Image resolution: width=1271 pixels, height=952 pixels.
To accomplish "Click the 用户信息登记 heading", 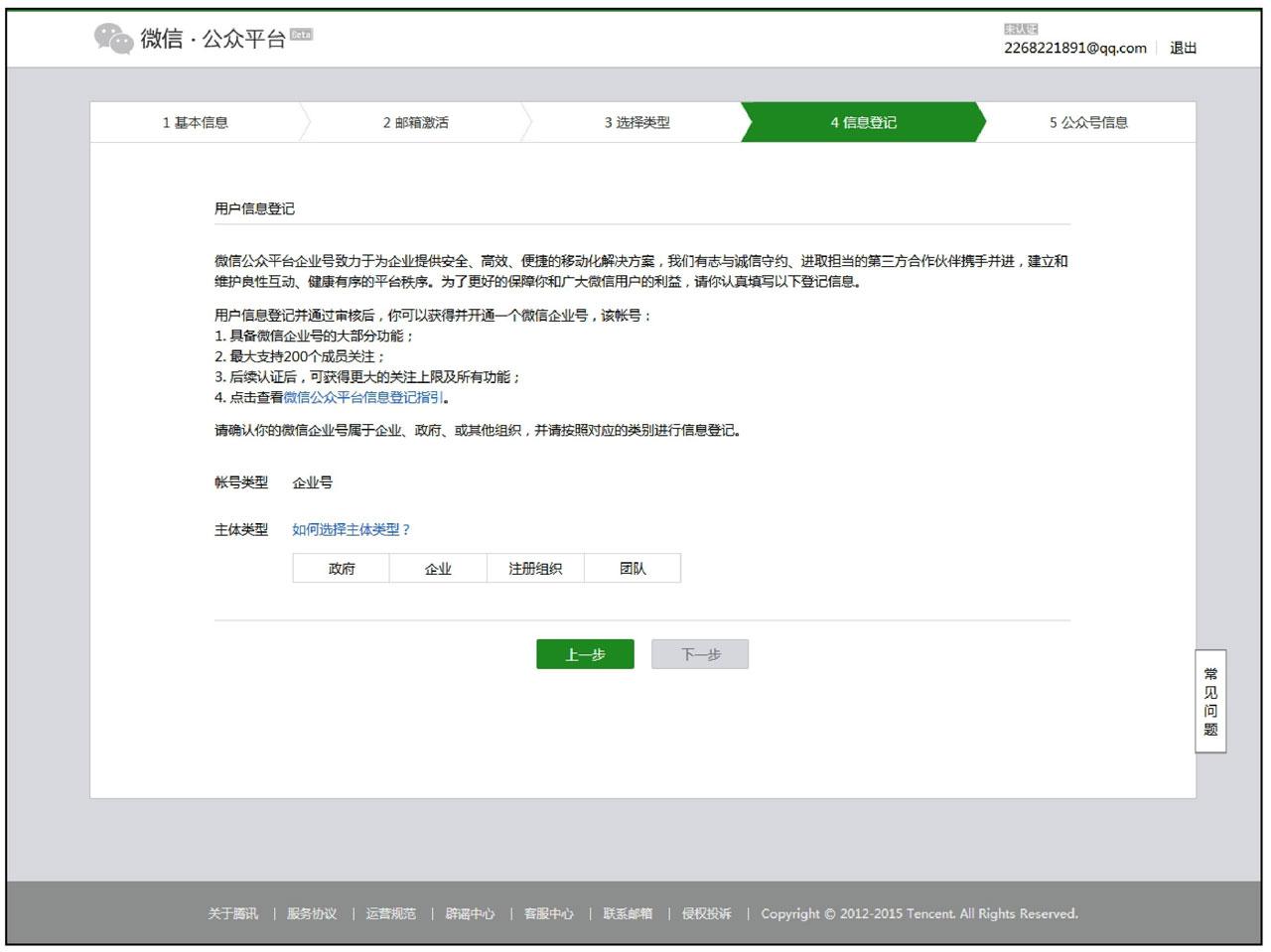I will tap(254, 208).
